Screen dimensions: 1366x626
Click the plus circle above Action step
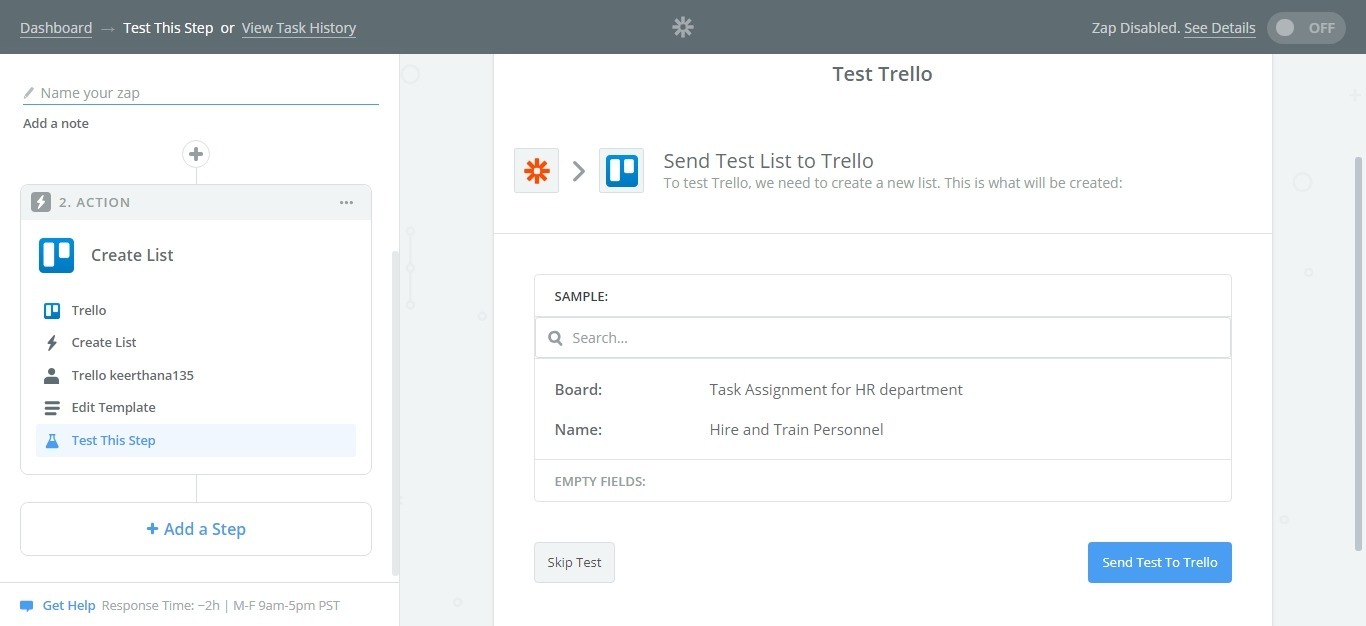(x=196, y=154)
